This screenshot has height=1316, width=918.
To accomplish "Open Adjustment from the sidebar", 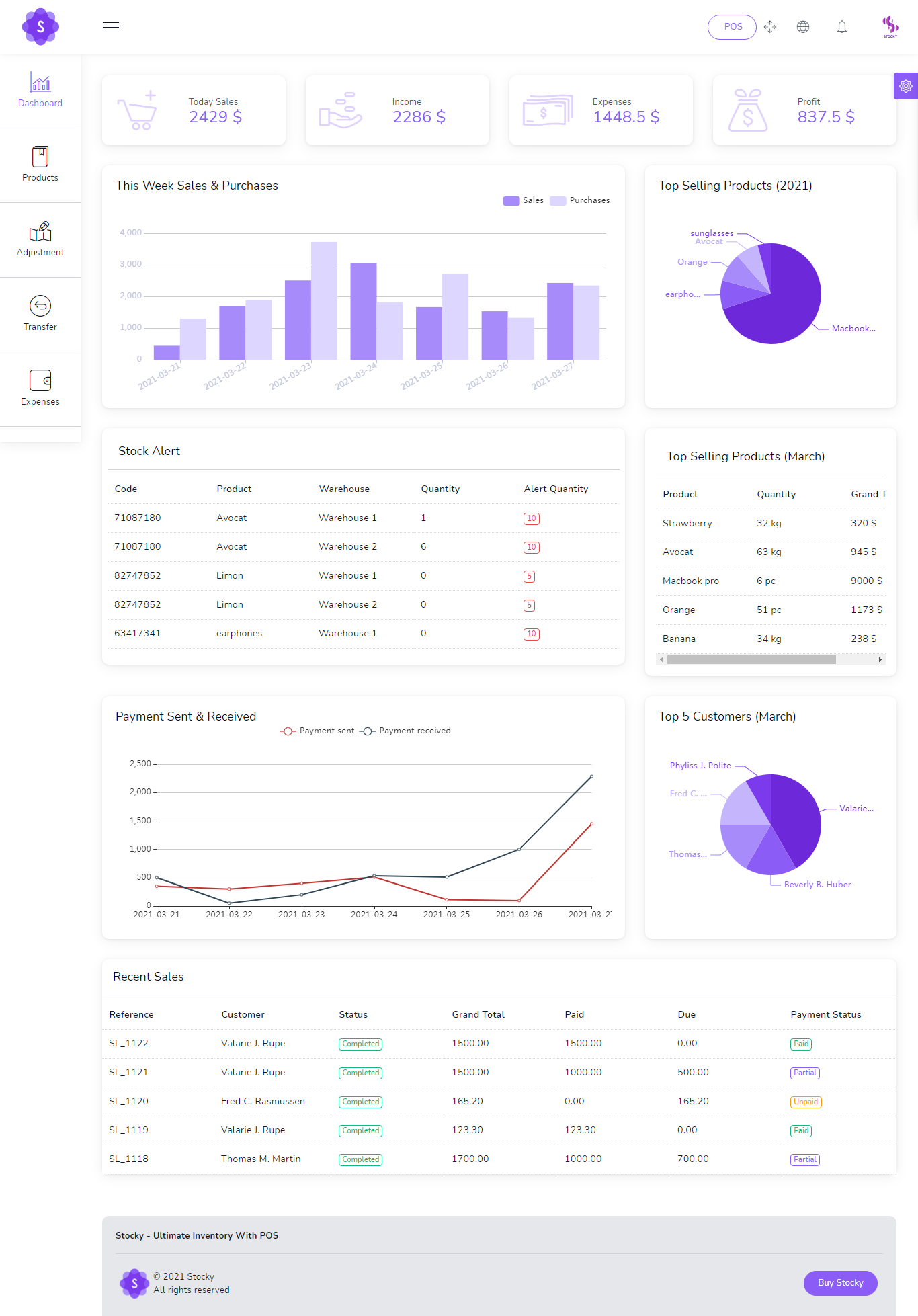I will (40, 239).
